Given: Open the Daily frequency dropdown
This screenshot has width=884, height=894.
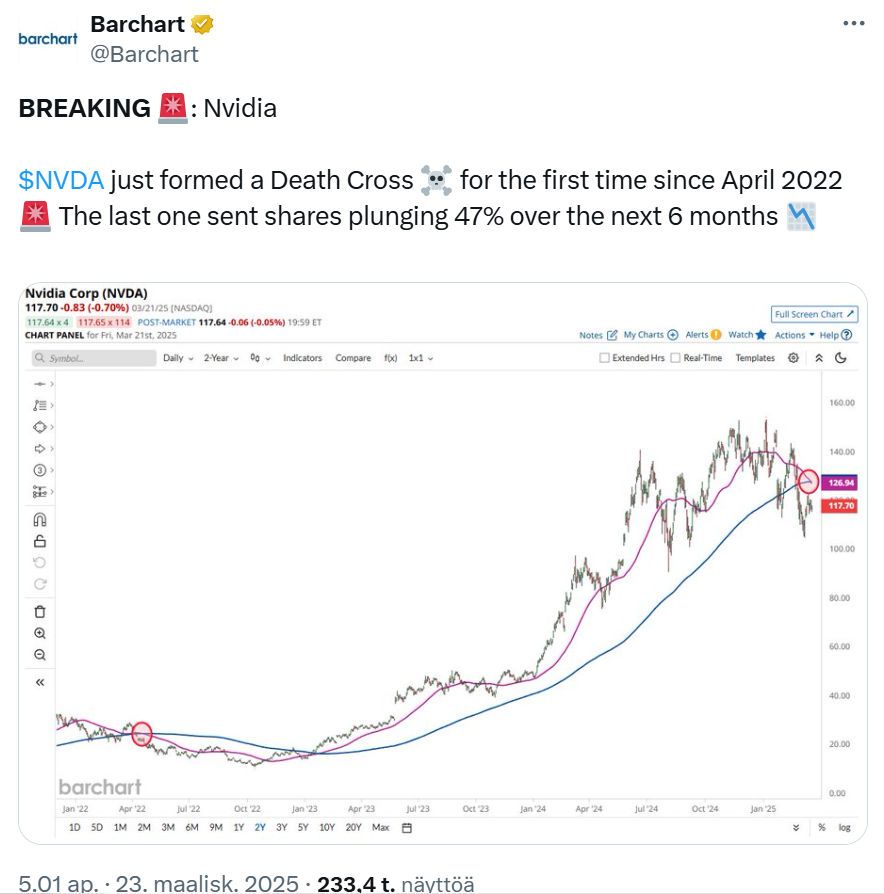Looking at the screenshot, I should click(x=178, y=358).
